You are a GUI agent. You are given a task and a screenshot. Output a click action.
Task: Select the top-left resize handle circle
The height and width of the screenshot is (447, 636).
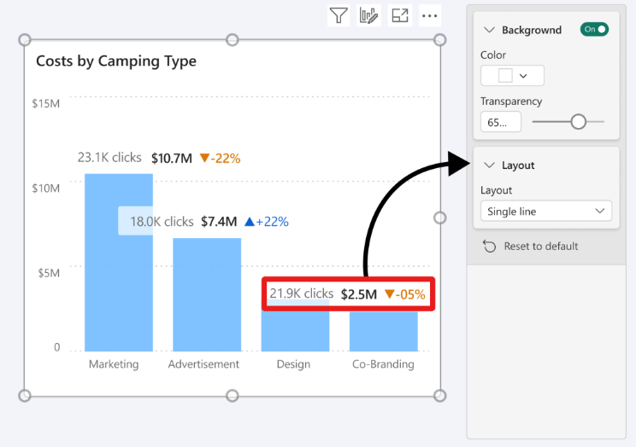click(25, 40)
